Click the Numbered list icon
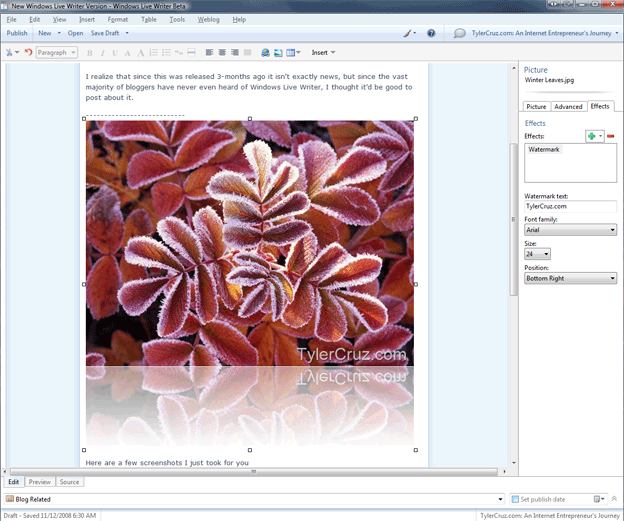624x521 pixels. [x=154, y=53]
